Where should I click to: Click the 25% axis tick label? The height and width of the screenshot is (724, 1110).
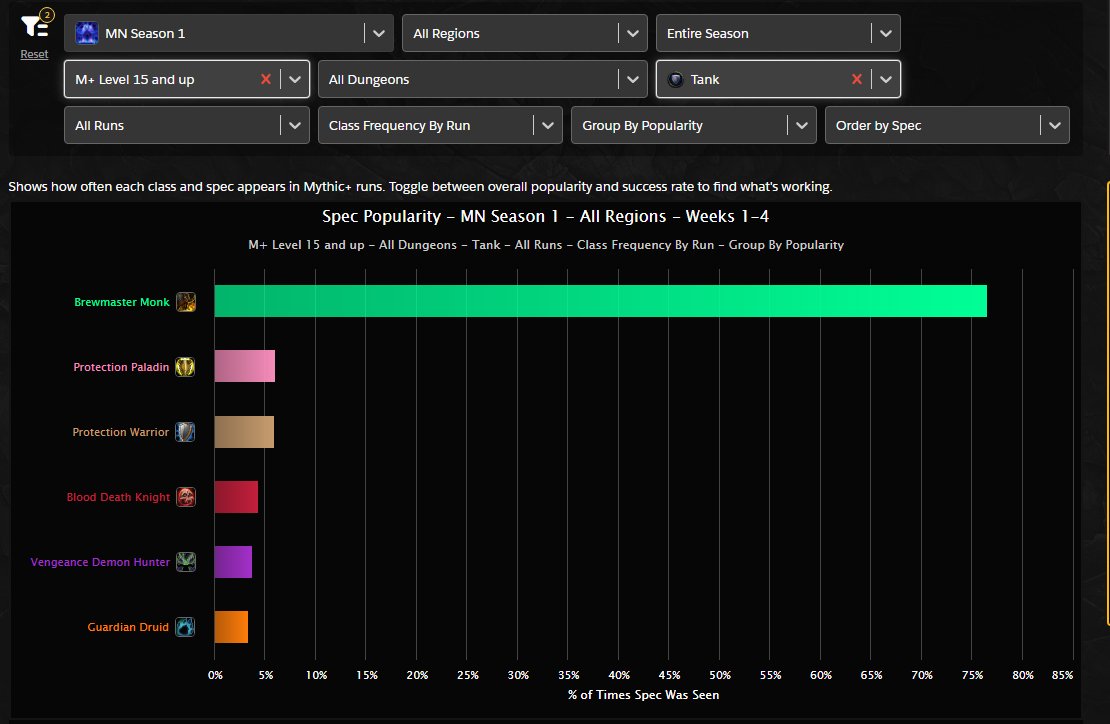[467, 675]
